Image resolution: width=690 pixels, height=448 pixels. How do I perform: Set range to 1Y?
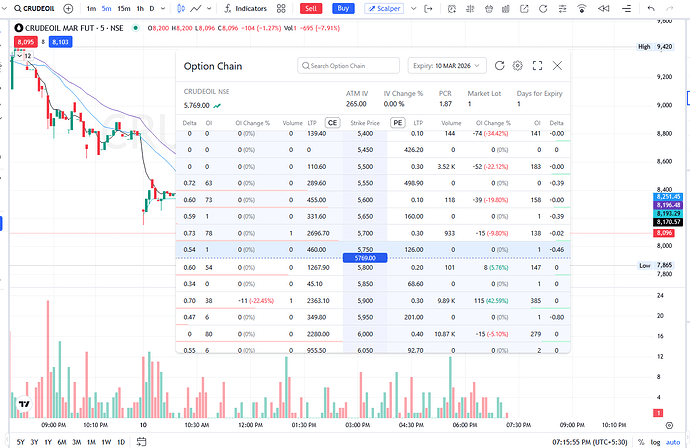(48, 442)
